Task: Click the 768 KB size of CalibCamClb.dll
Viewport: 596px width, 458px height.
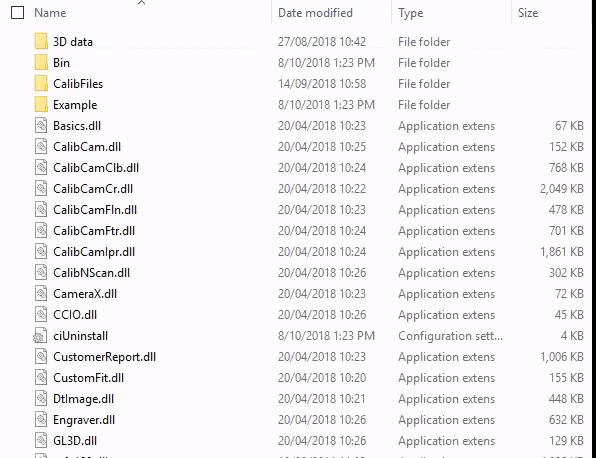Action: [x=566, y=168]
